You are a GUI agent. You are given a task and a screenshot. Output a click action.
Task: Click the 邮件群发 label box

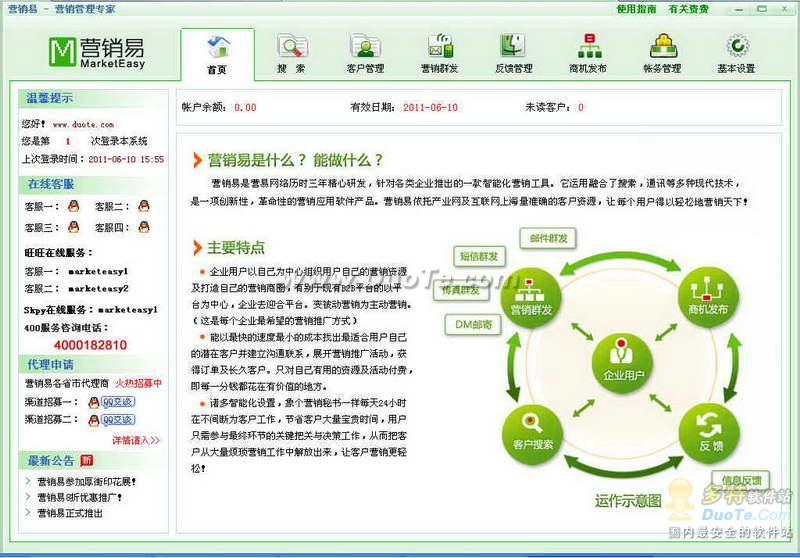pyautogui.click(x=548, y=238)
